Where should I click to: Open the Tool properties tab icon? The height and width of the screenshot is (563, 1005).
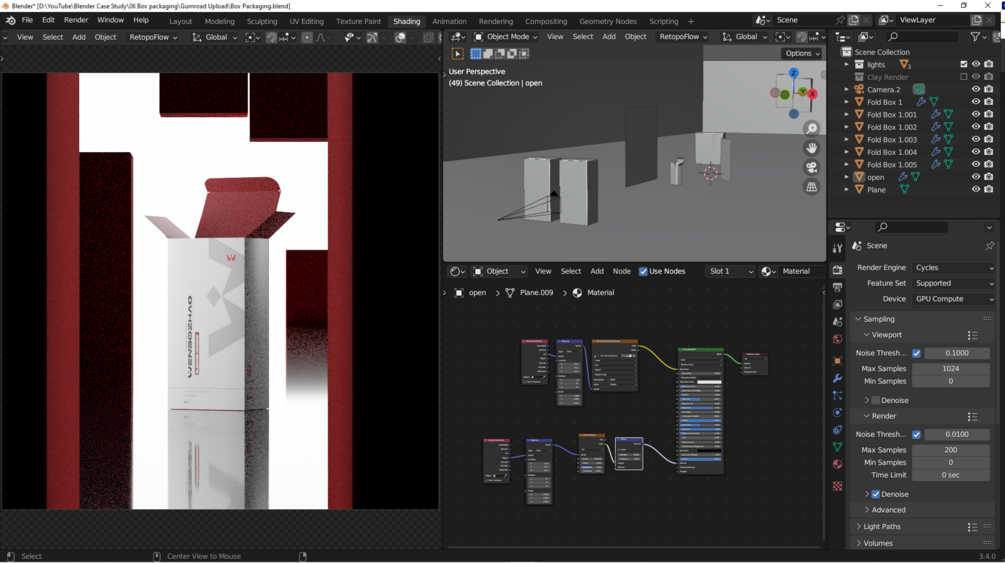coord(837,248)
